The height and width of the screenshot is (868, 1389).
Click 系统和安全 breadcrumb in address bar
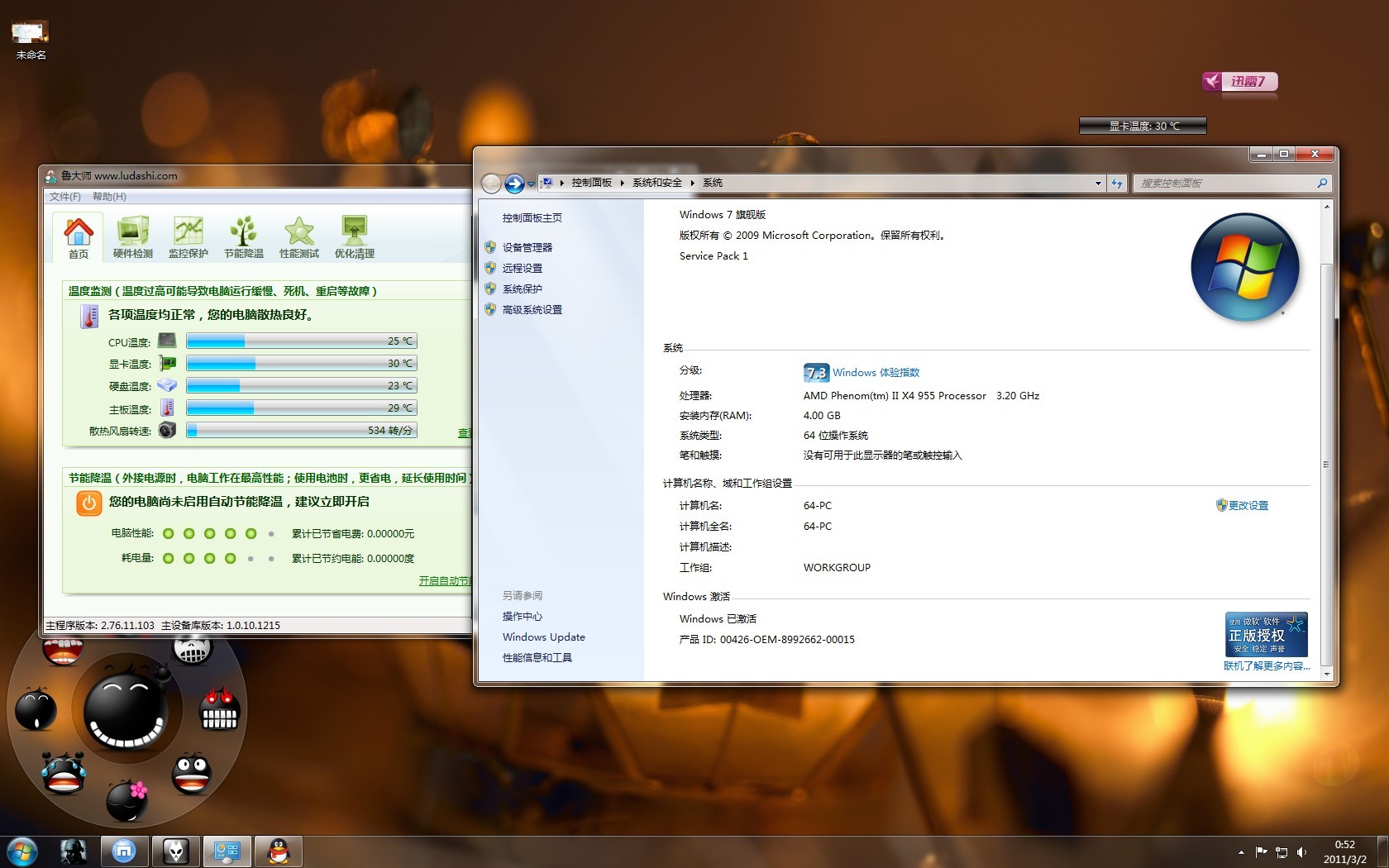point(657,183)
